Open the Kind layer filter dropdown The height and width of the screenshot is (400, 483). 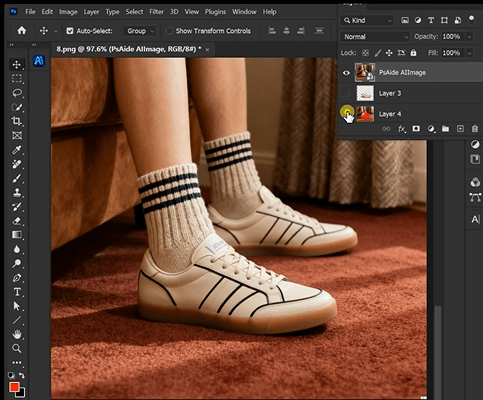tap(367, 20)
